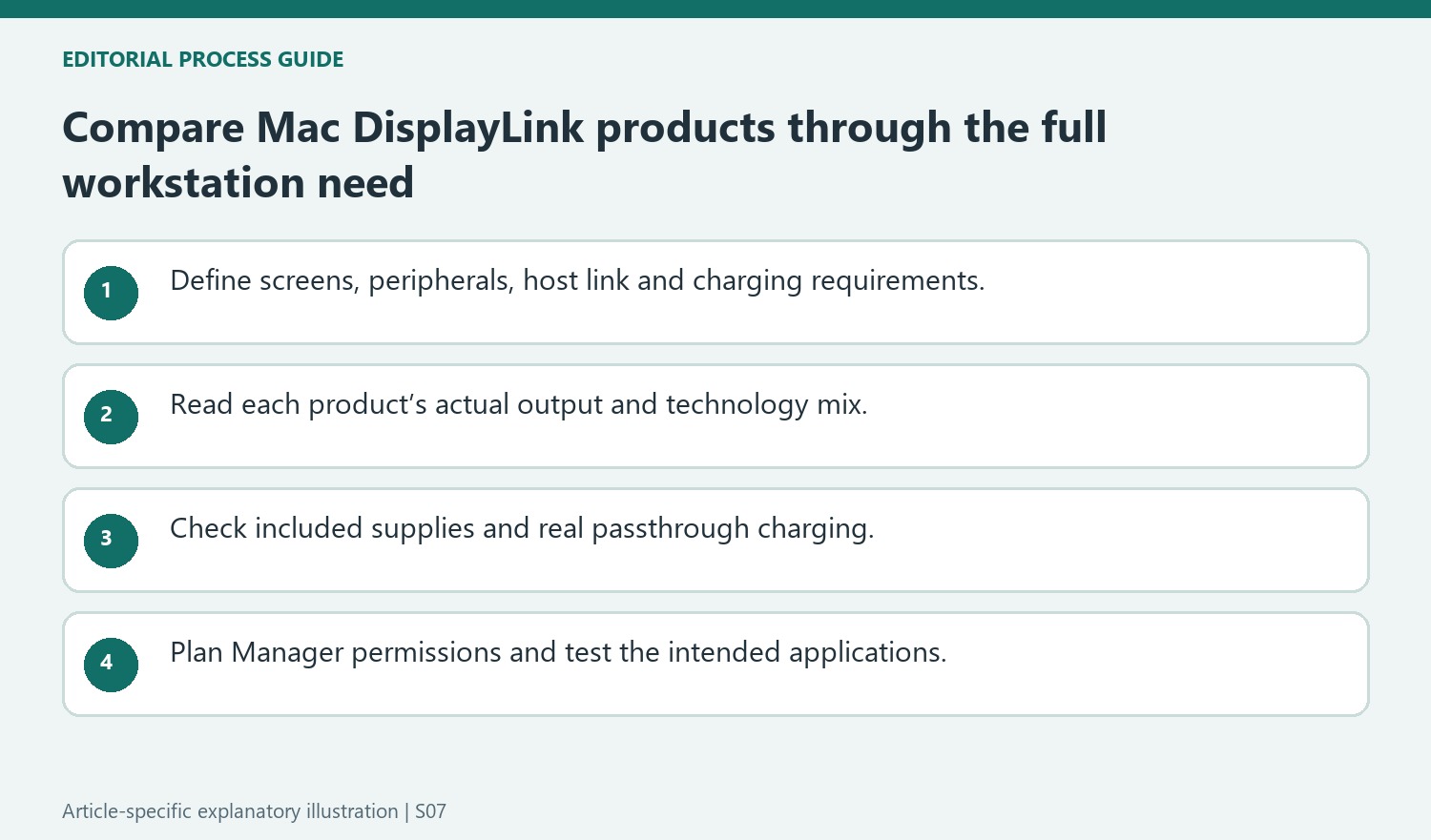The image size is (1431, 840).
Task: Click the step 3 number badge
Action: [x=111, y=541]
